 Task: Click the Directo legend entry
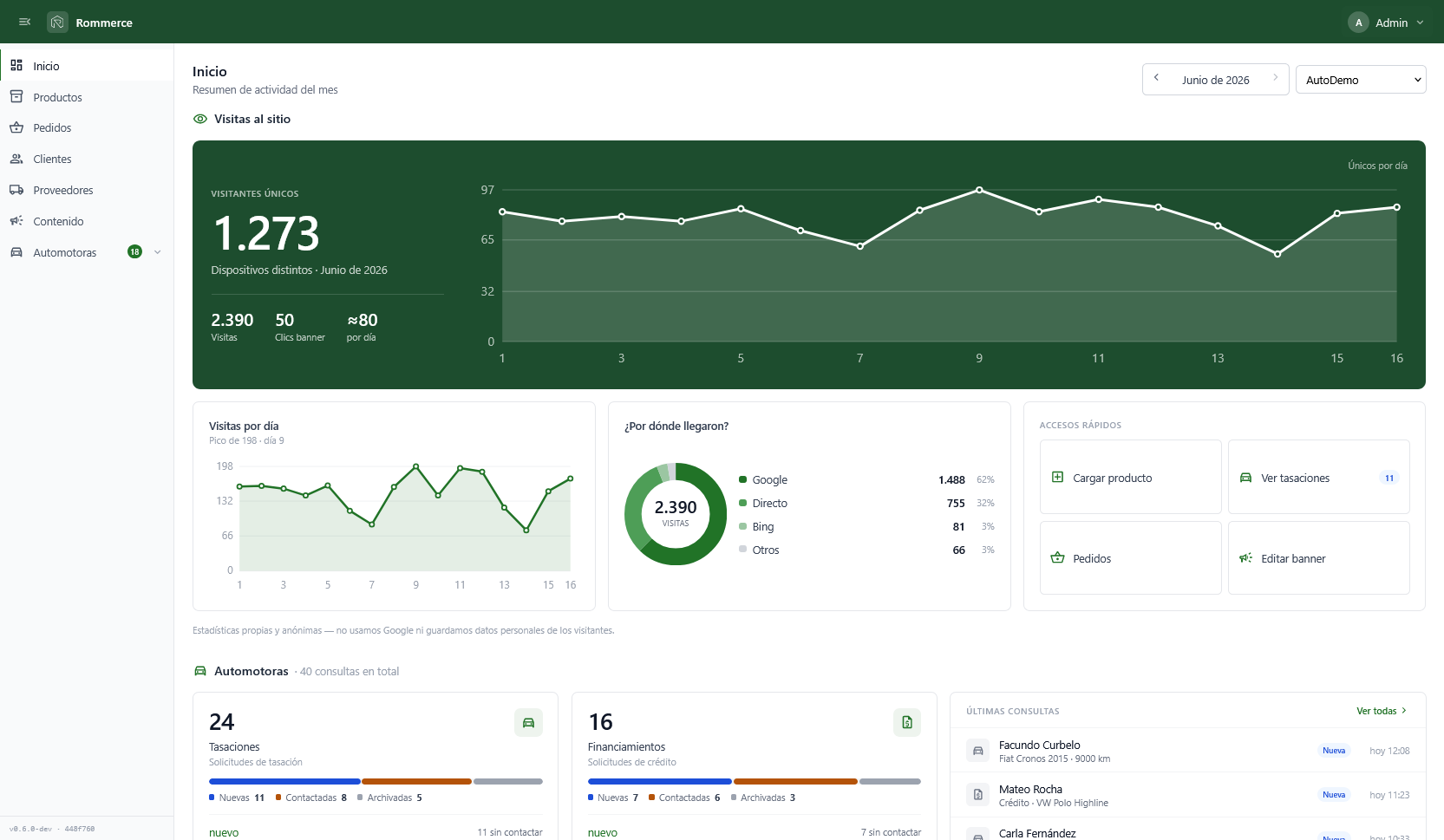[x=866, y=503]
